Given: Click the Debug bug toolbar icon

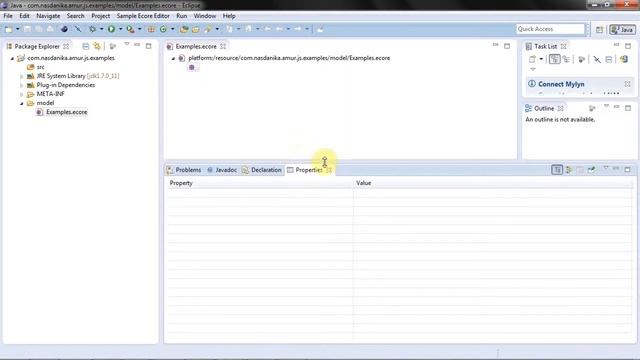Looking at the screenshot, I should (x=93, y=29).
